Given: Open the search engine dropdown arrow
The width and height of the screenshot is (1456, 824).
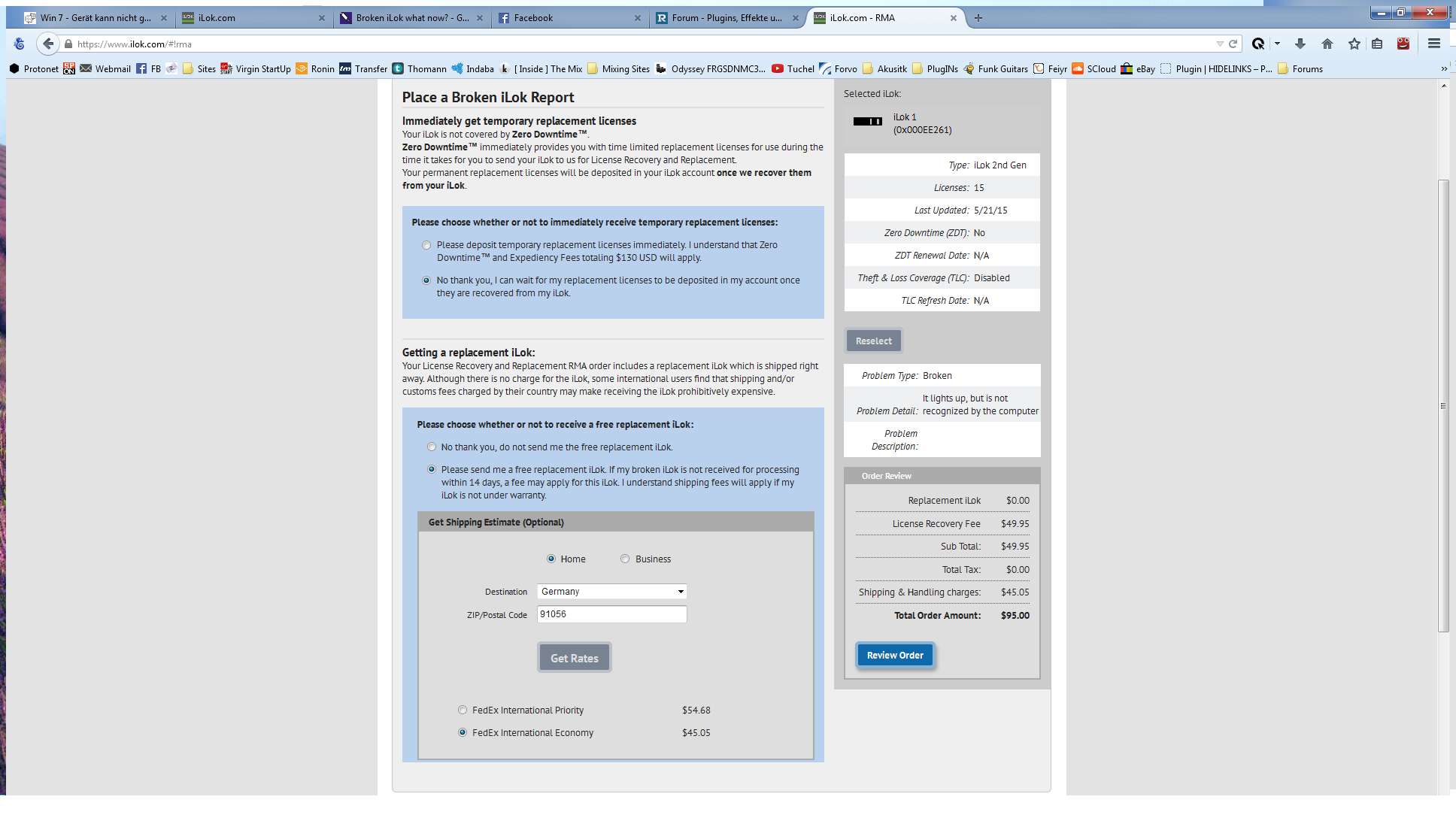Looking at the screenshot, I should 1277,44.
